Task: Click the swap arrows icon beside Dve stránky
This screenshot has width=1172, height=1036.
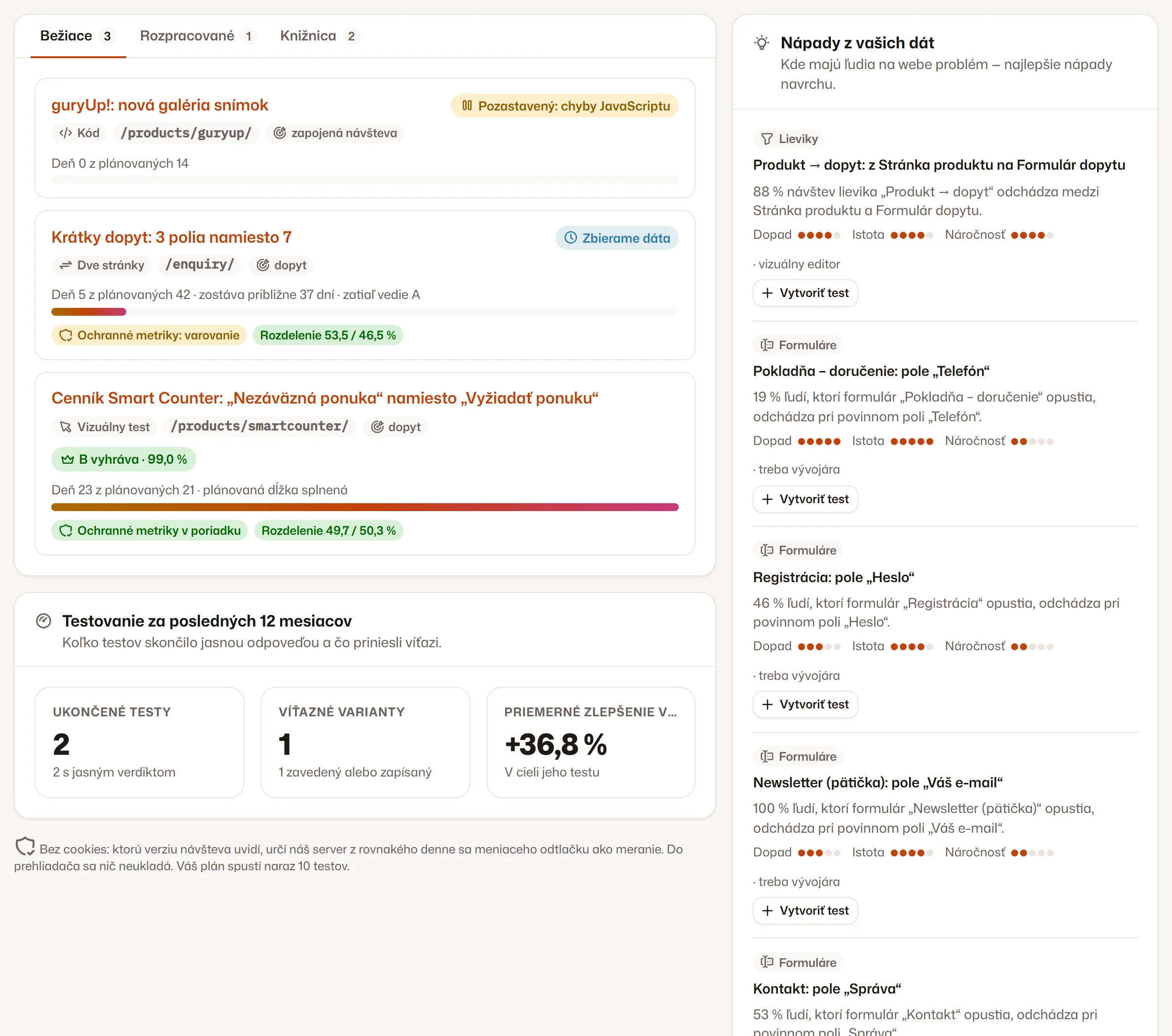Action: click(x=66, y=265)
